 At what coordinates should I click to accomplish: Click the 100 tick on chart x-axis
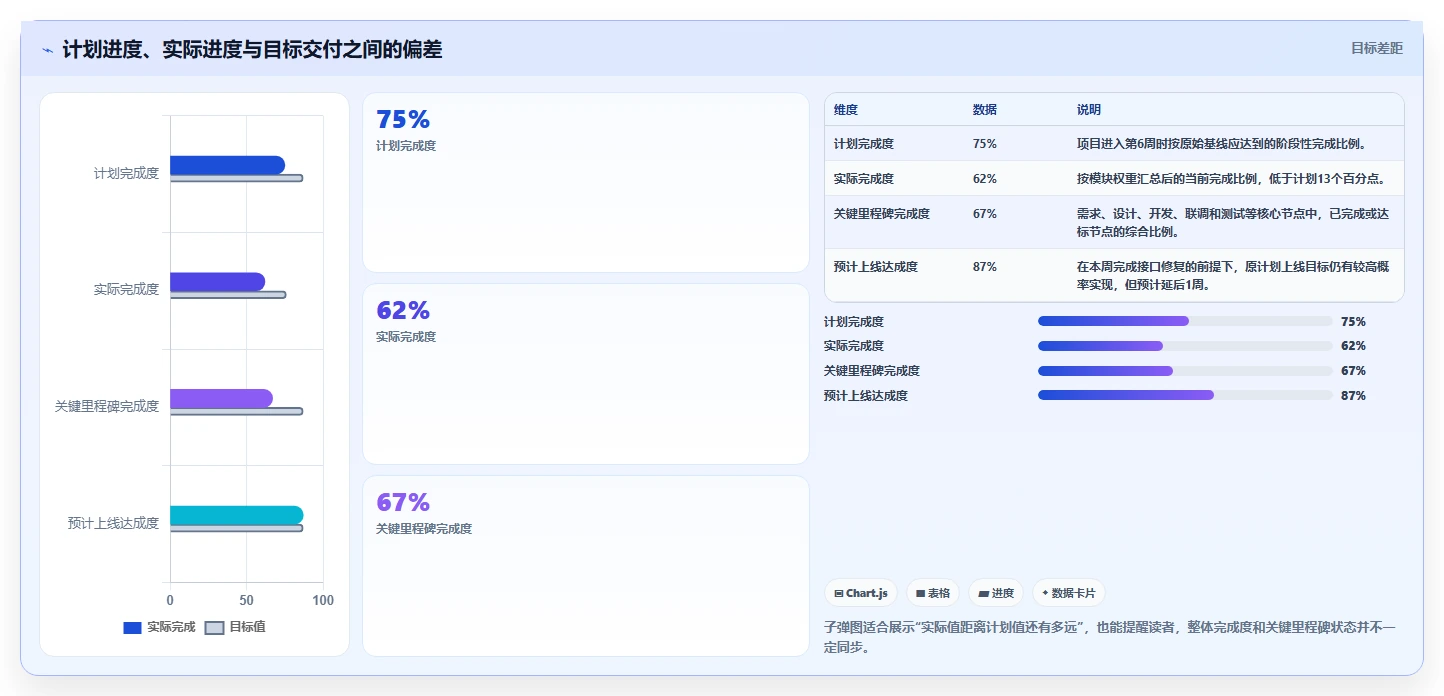tap(323, 600)
